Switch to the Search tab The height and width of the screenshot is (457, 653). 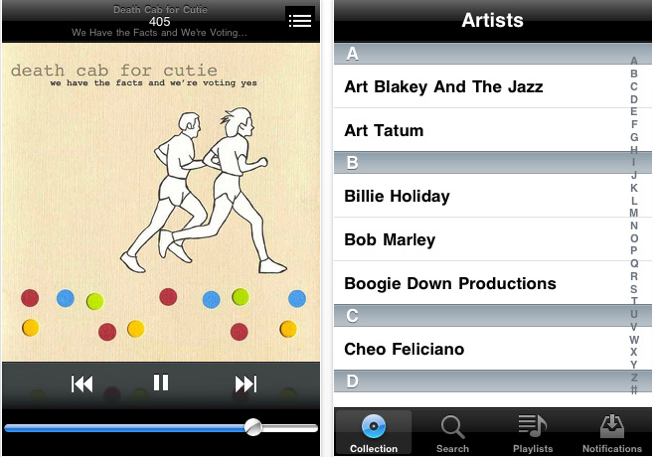pos(453,432)
